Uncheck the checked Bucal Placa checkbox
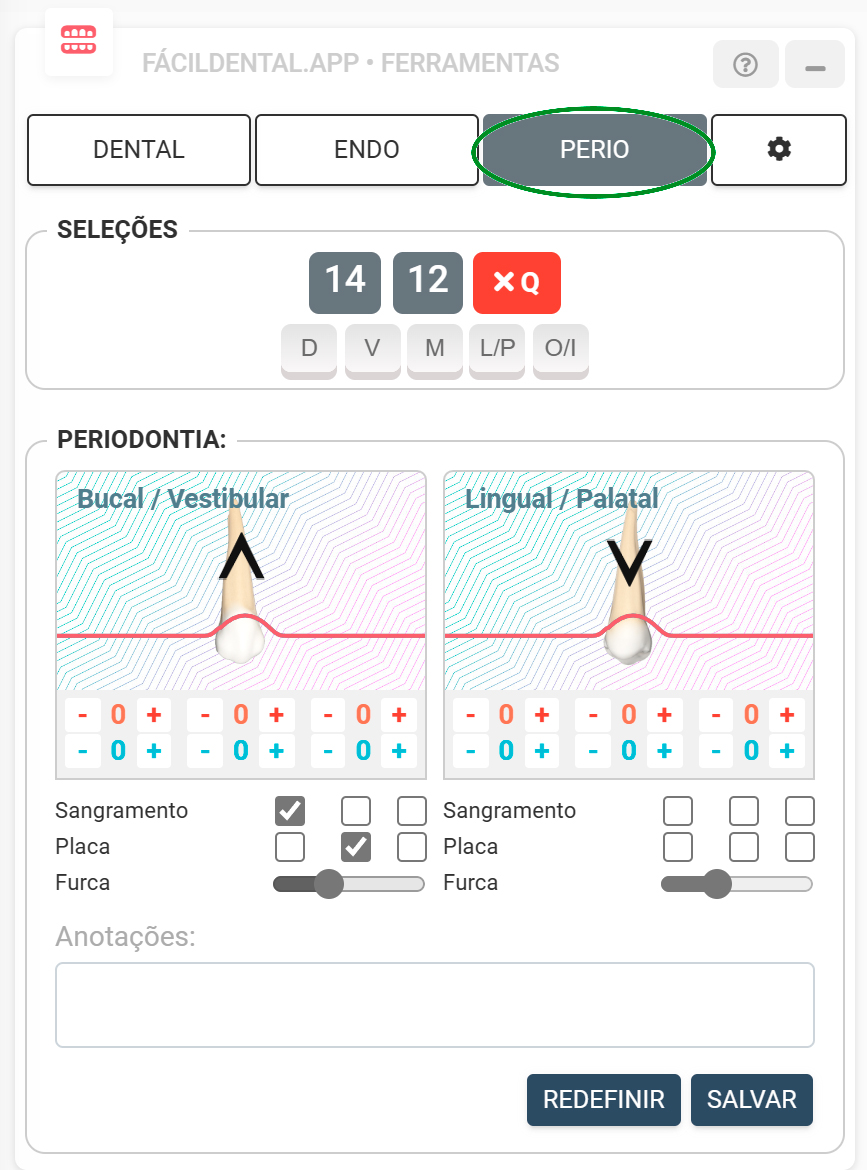The height and width of the screenshot is (1170, 867). pyautogui.click(x=356, y=847)
